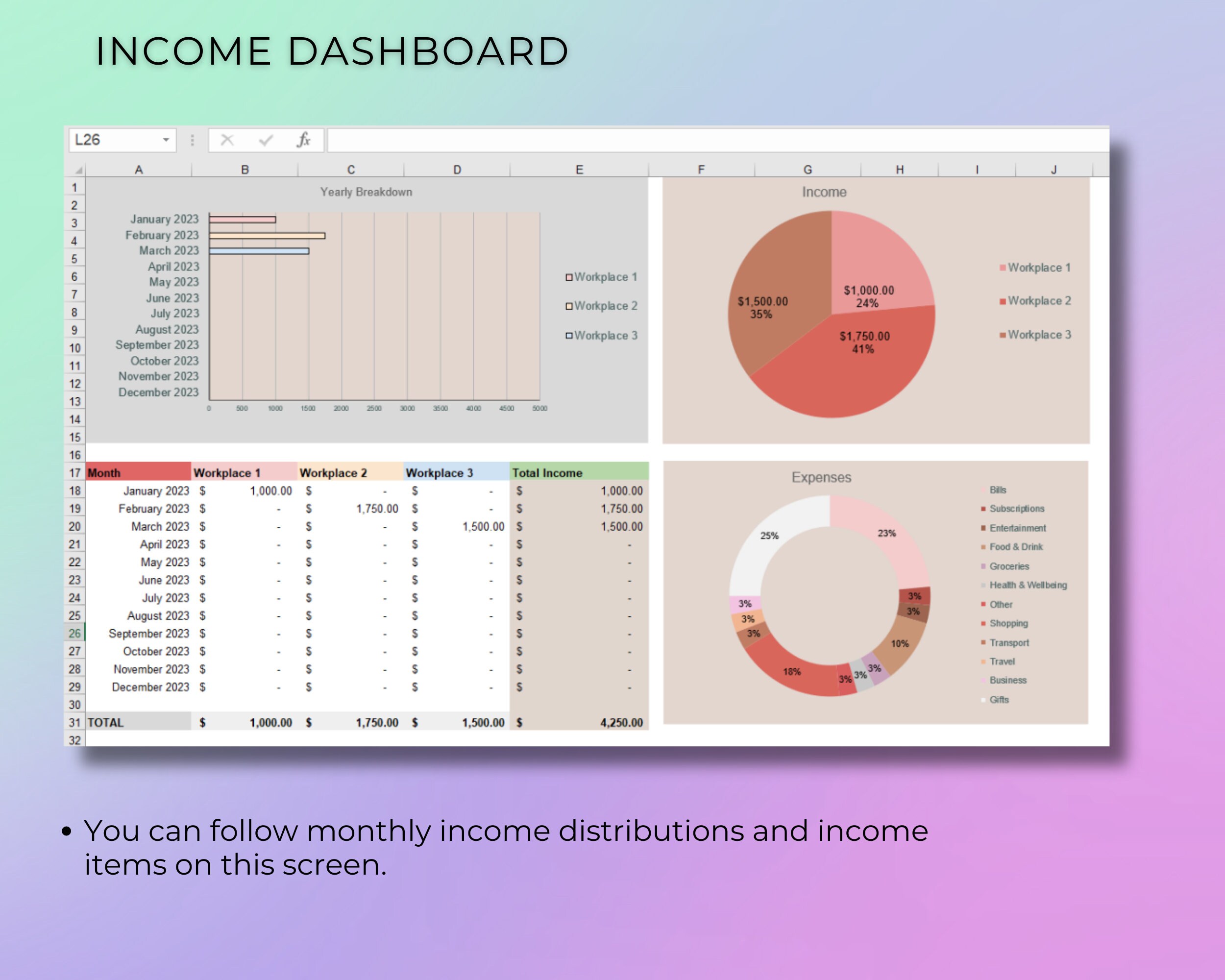Click the Expenses chart title

(x=821, y=477)
